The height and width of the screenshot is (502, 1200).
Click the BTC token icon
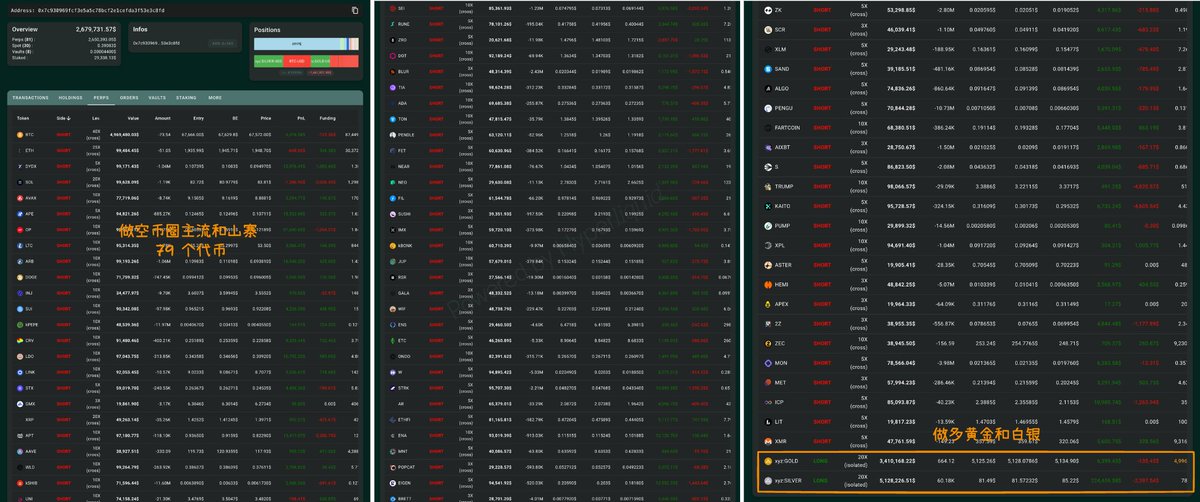click(18, 134)
